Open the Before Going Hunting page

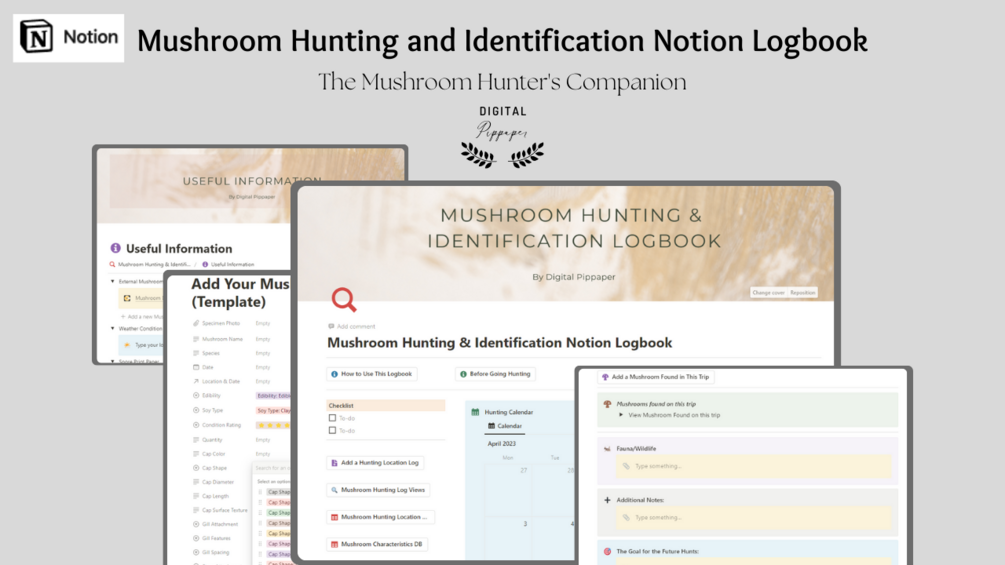coord(495,374)
